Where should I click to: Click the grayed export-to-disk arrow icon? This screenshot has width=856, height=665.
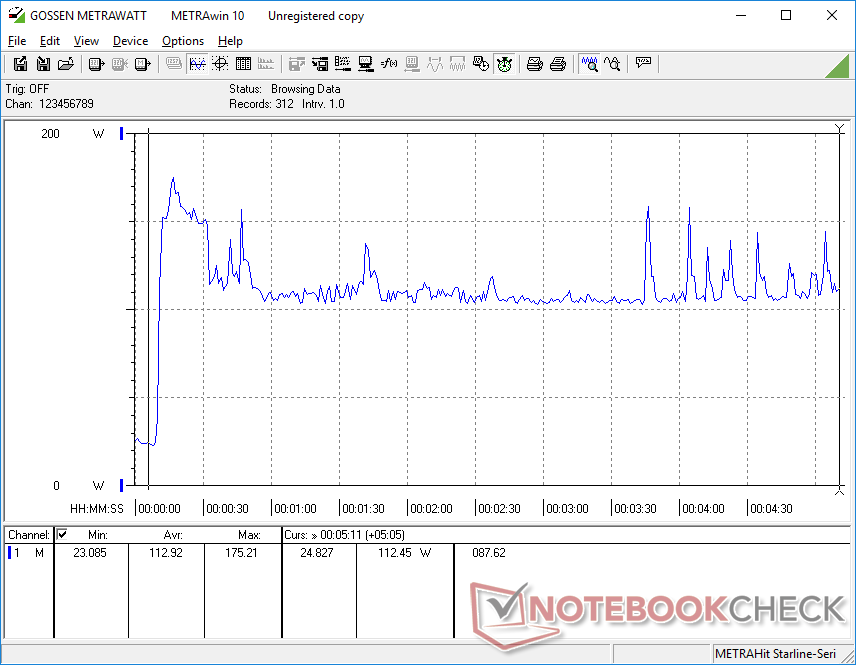296,64
